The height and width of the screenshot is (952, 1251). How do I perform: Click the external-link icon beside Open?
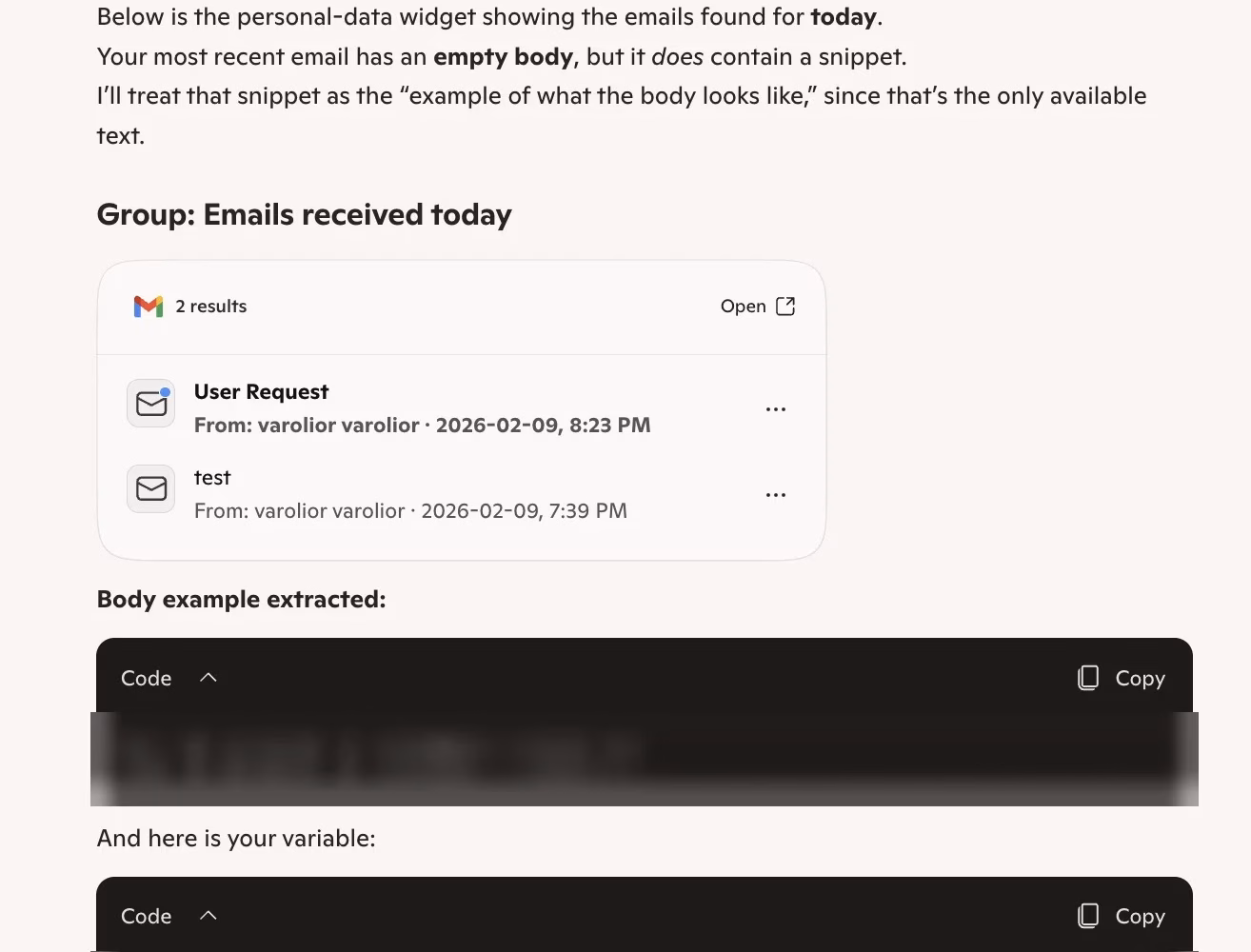tap(785, 306)
